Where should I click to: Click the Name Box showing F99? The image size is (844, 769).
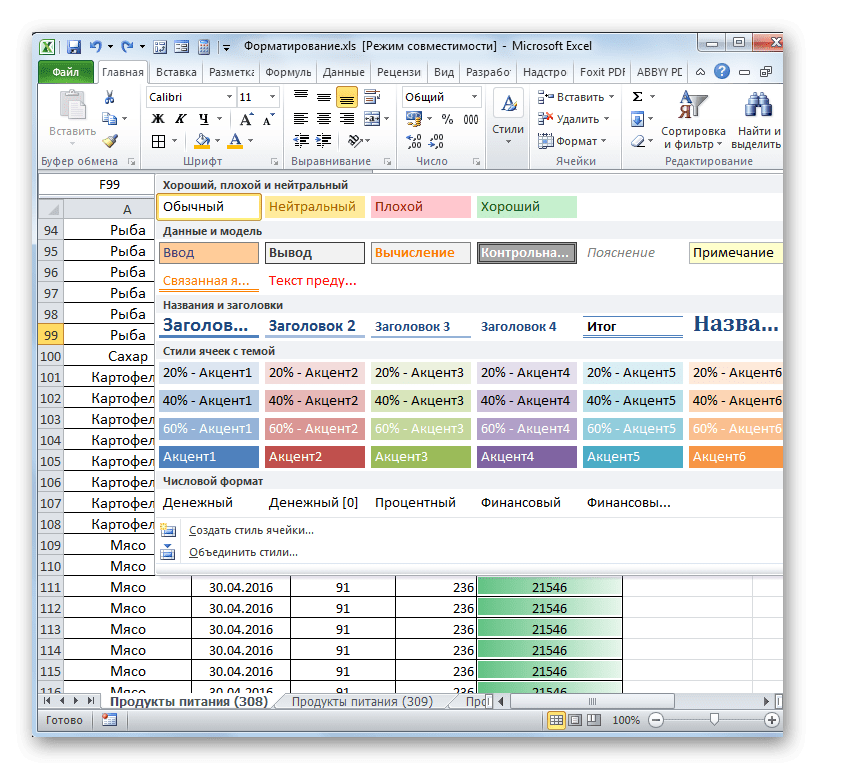(97, 185)
